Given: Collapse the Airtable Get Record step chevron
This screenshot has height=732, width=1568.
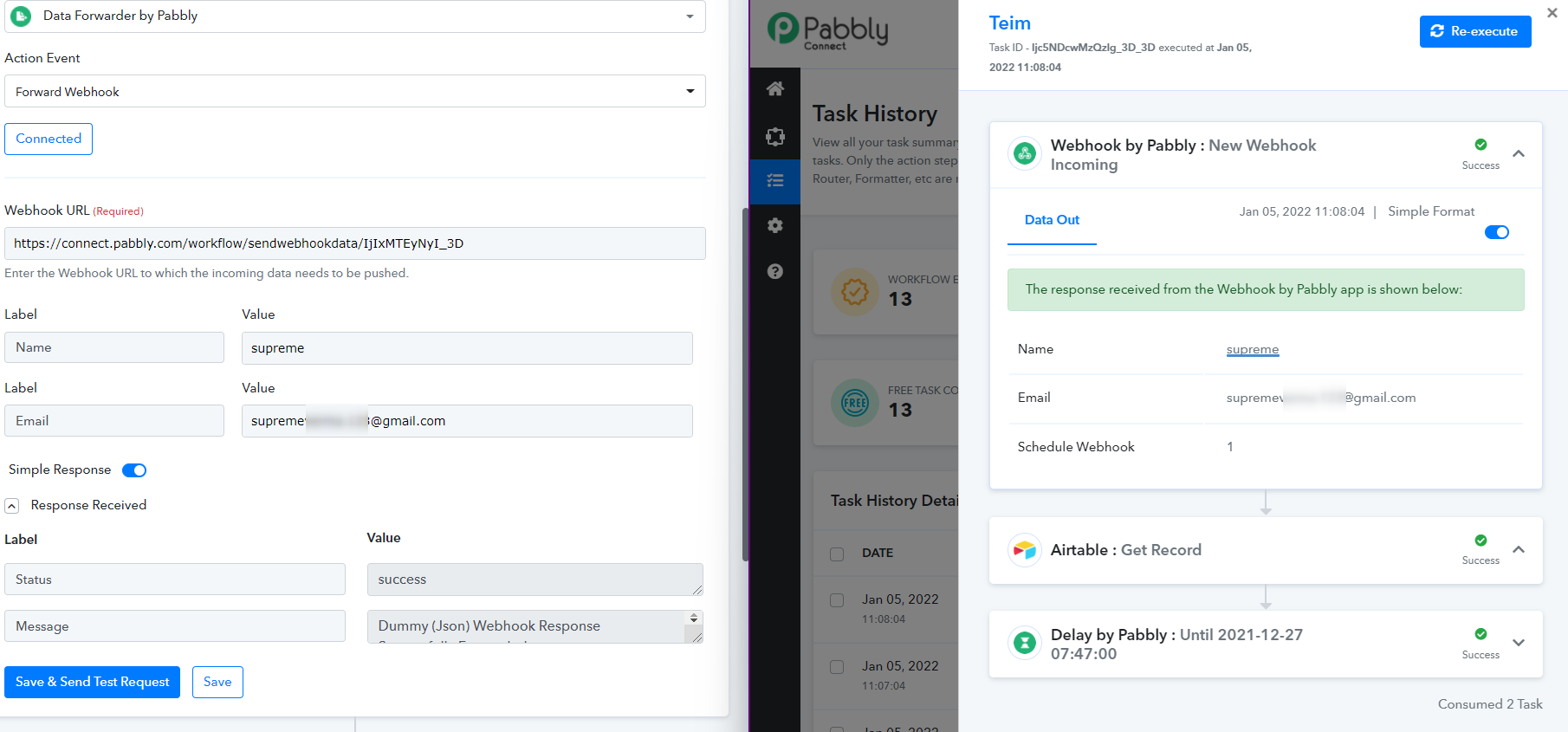Looking at the screenshot, I should pos(1519,549).
